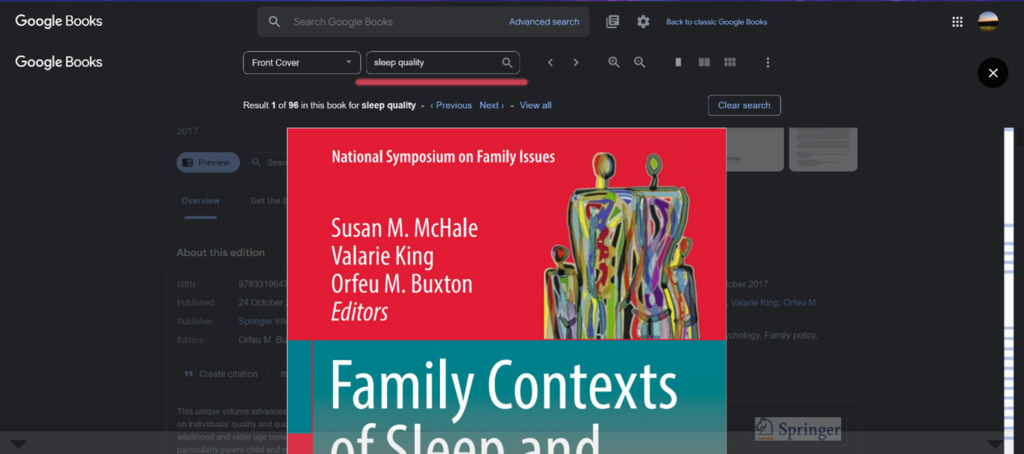Click the Previous search result link
Viewport: 1024px width, 454px height.
coord(451,105)
